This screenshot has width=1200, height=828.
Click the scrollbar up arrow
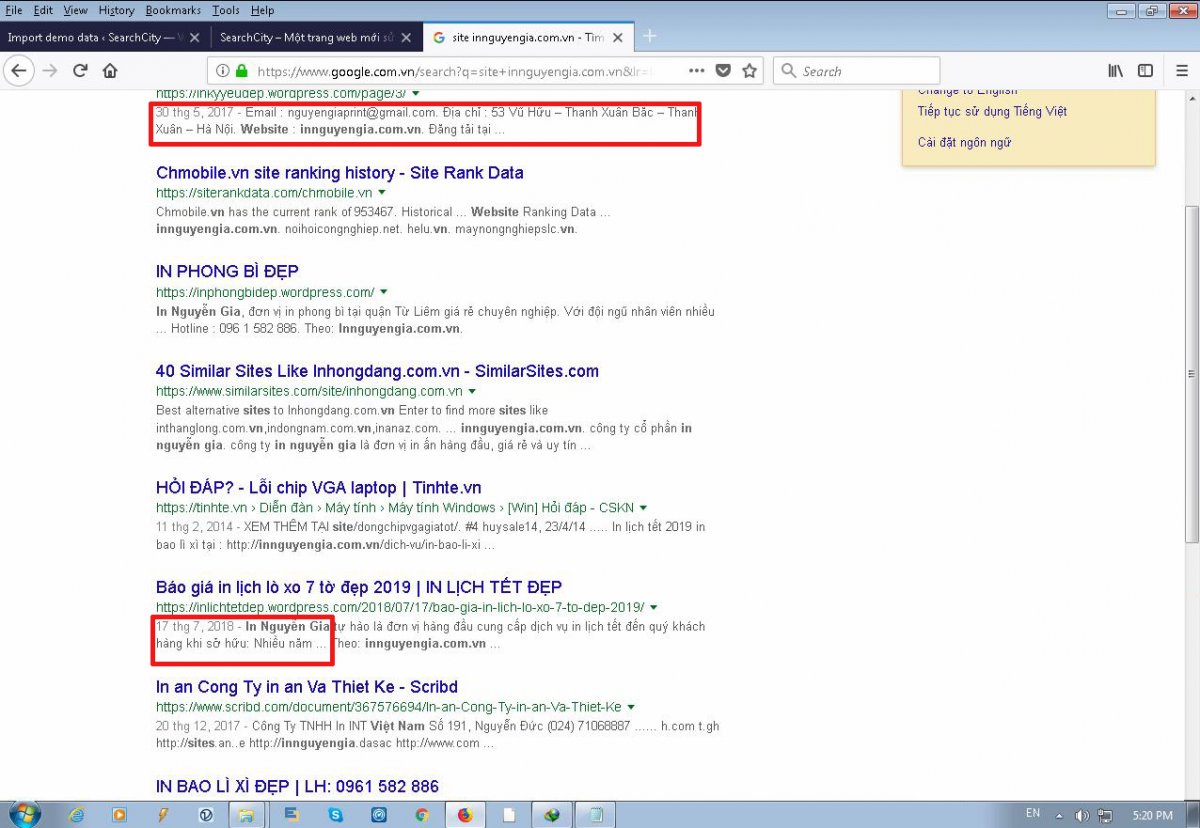coord(1191,99)
